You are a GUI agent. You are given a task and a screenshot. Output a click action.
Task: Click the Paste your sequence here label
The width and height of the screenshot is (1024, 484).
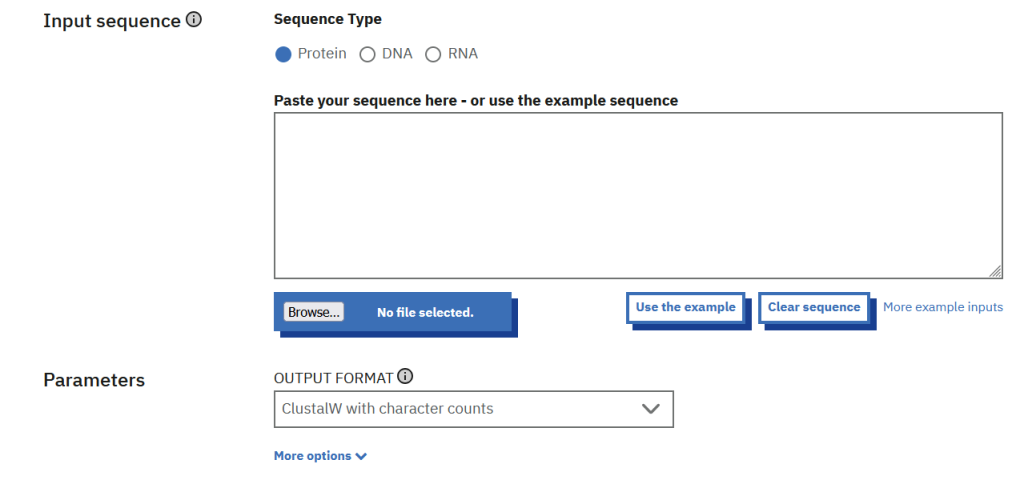point(475,101)
